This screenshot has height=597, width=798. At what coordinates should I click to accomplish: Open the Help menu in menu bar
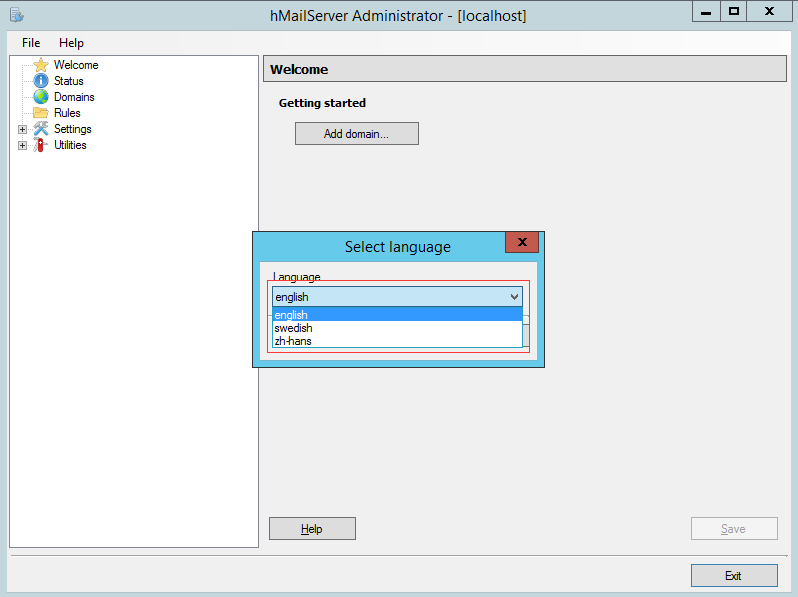[x=71, y=43]
